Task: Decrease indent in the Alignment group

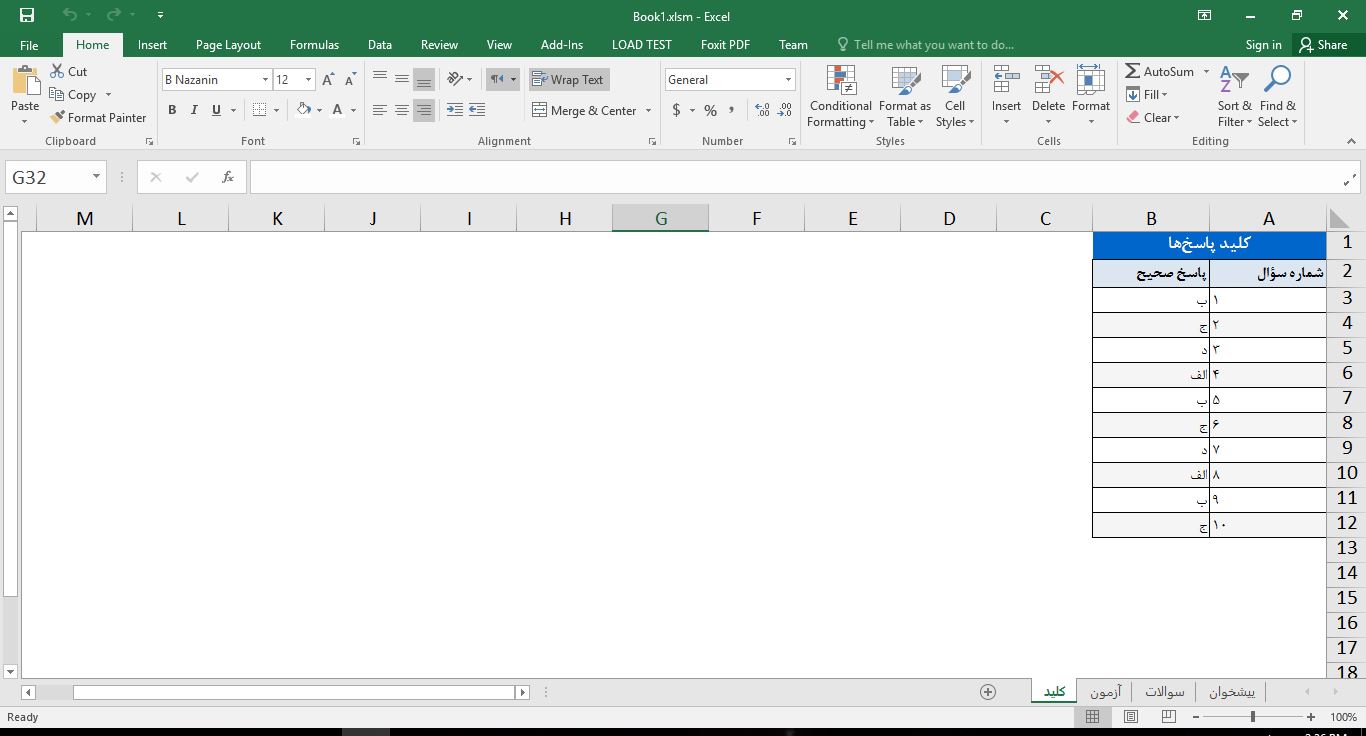Action: (455, 110)
